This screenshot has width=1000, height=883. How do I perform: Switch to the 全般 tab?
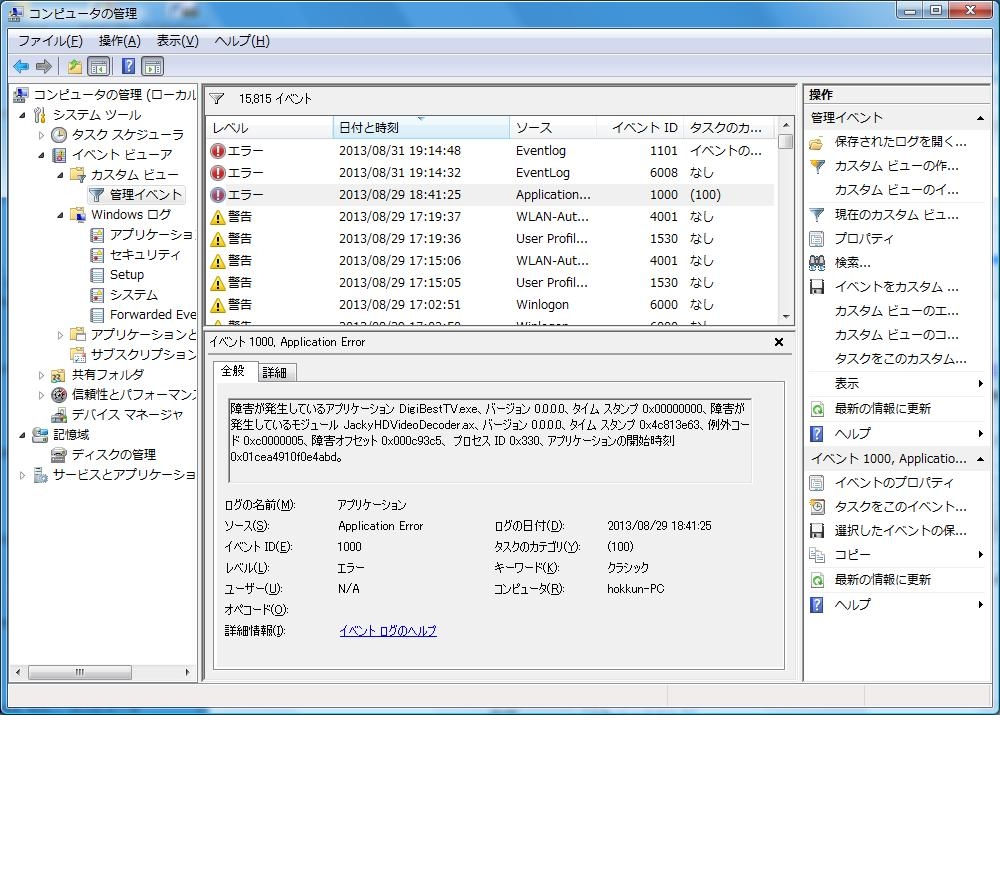click(x=233, y=371)
